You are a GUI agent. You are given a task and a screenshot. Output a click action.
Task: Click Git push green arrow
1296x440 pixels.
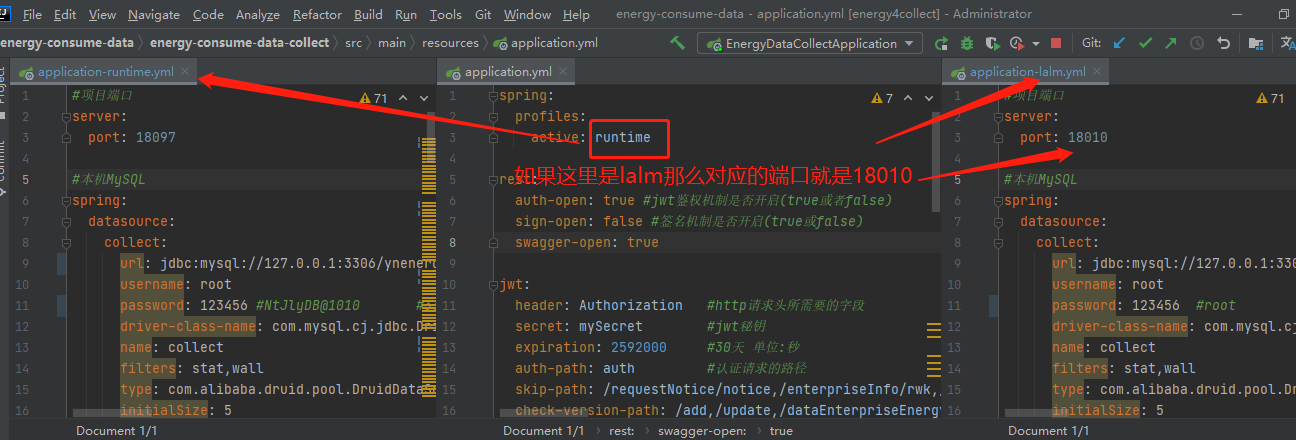coord(1170,43)
